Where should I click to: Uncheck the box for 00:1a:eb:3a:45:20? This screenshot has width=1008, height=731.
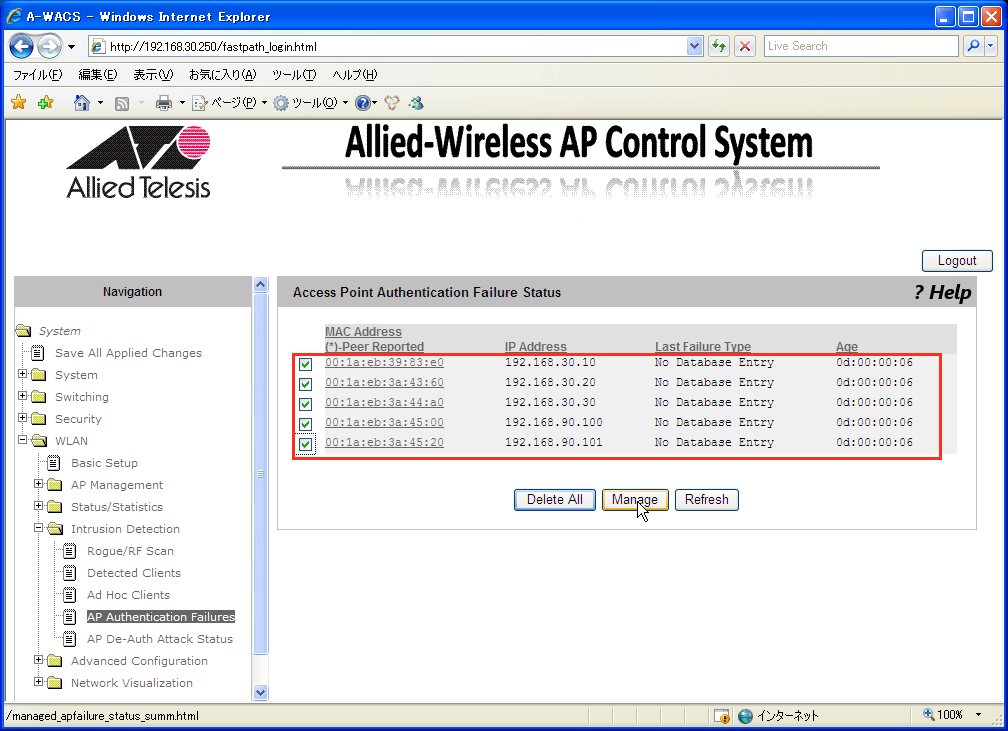pyautogui.click(x=305, y=444)
